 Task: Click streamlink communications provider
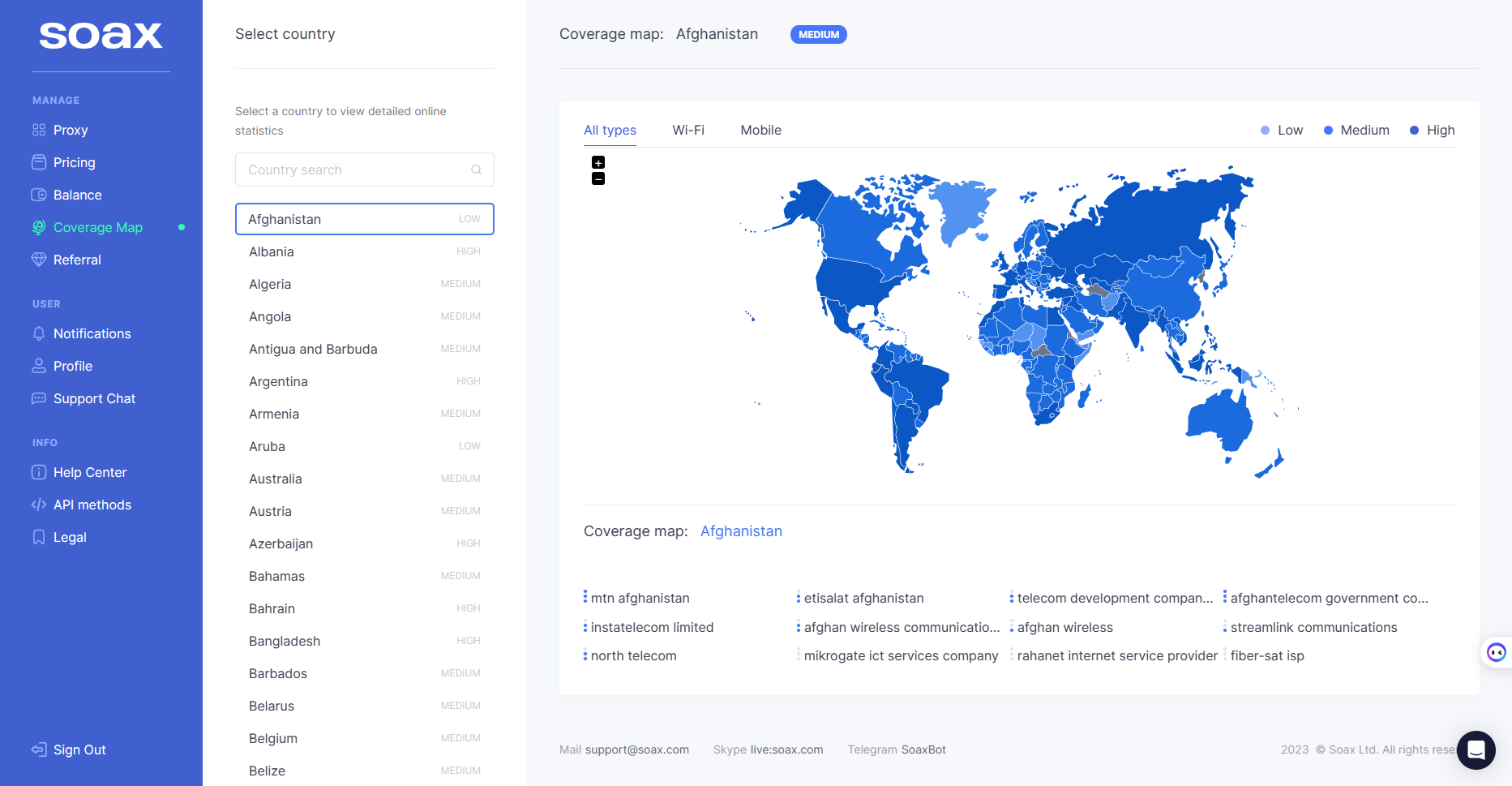point(1313,627)
